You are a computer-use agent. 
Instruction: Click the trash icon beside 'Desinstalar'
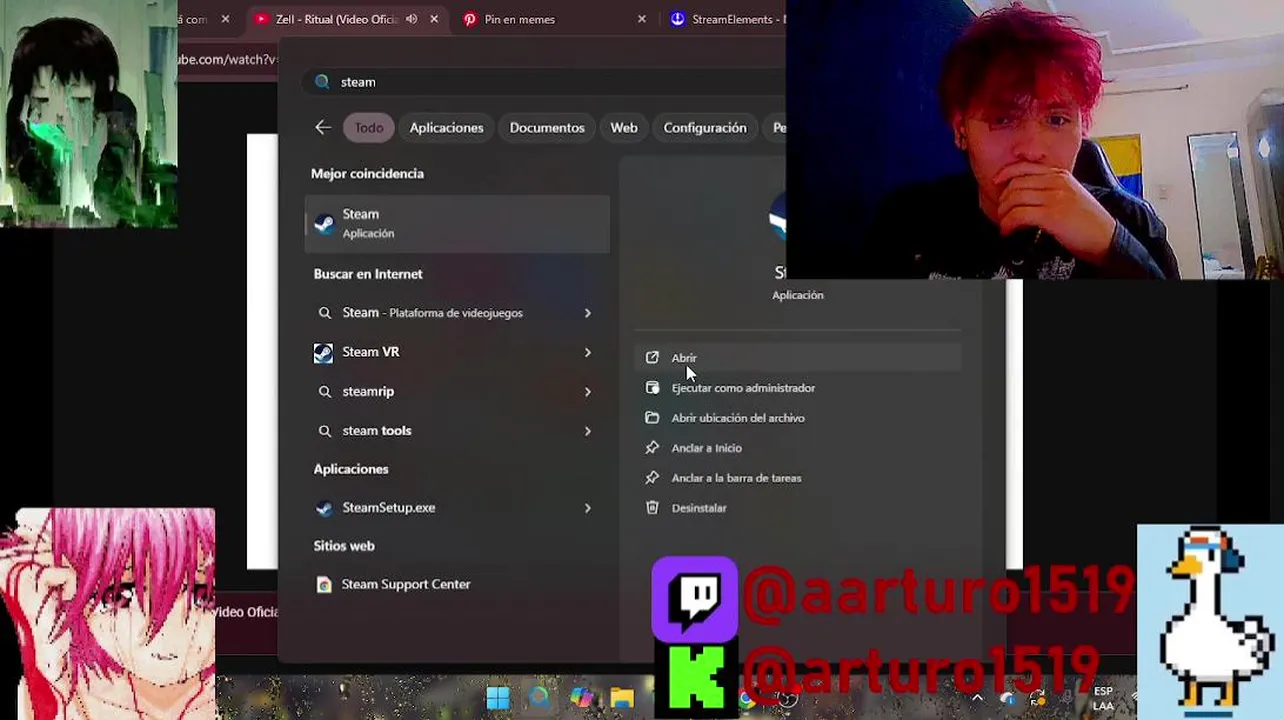point(652,508)
